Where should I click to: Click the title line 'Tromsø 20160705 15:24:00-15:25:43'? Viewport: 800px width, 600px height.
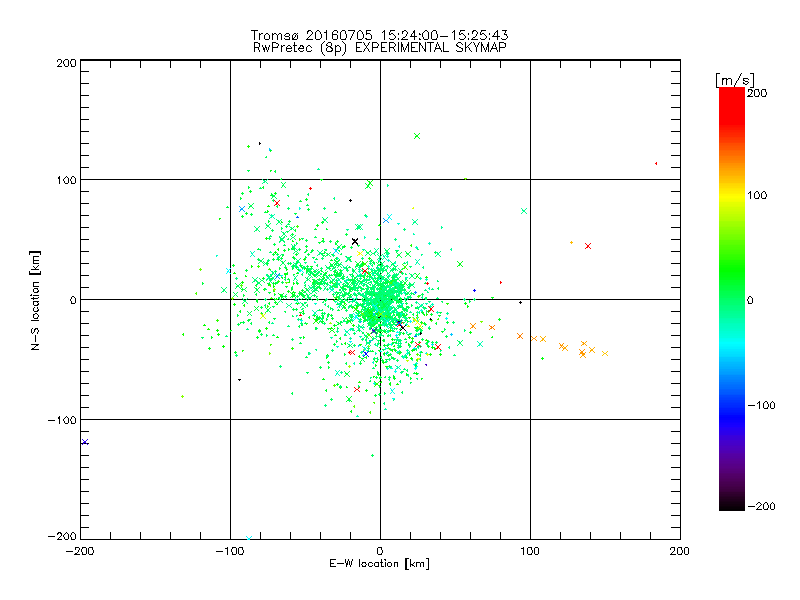pyautogui.click(x=379, y=35)
